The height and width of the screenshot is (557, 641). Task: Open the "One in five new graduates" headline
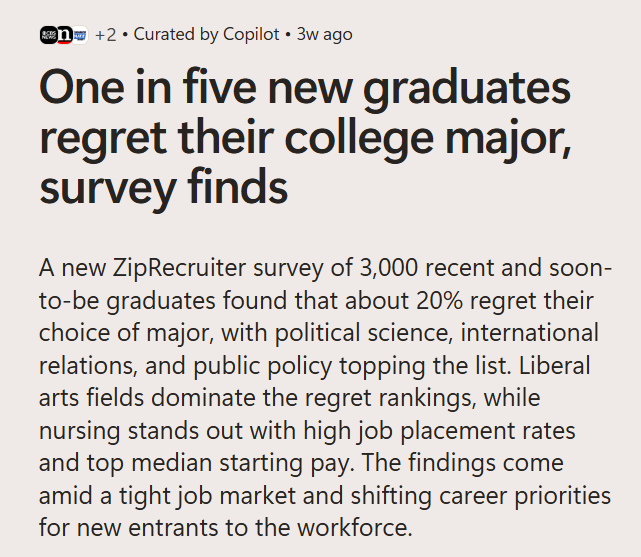(x=305, y=137)
